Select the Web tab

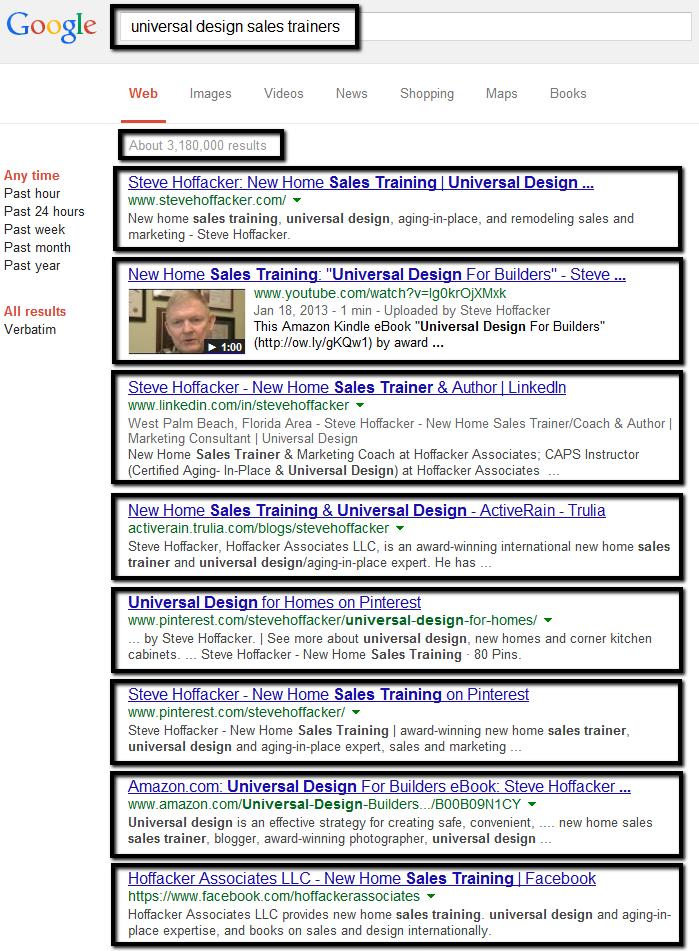coord(143,93)
